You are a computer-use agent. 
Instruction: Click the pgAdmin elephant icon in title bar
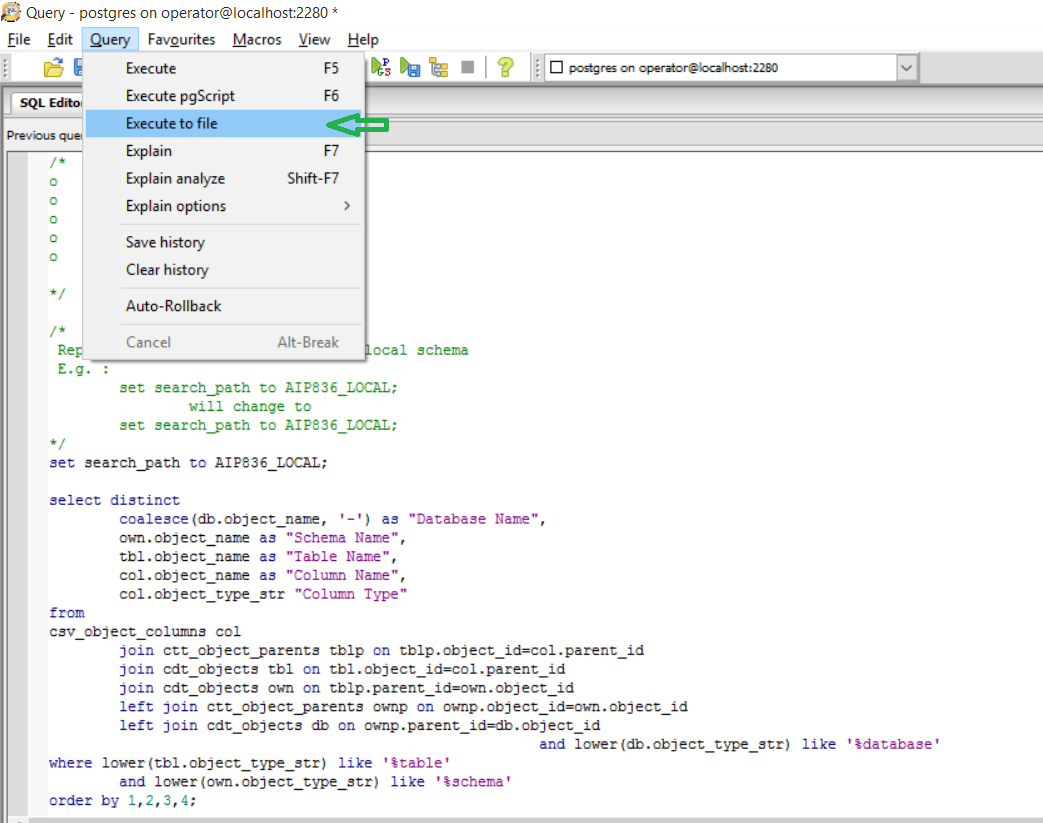pos(12,12)
